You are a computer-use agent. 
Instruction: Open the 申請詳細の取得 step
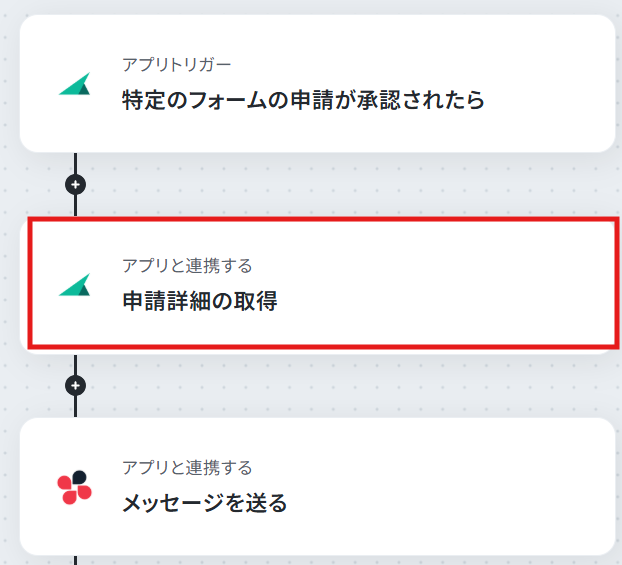pos(200,301)
